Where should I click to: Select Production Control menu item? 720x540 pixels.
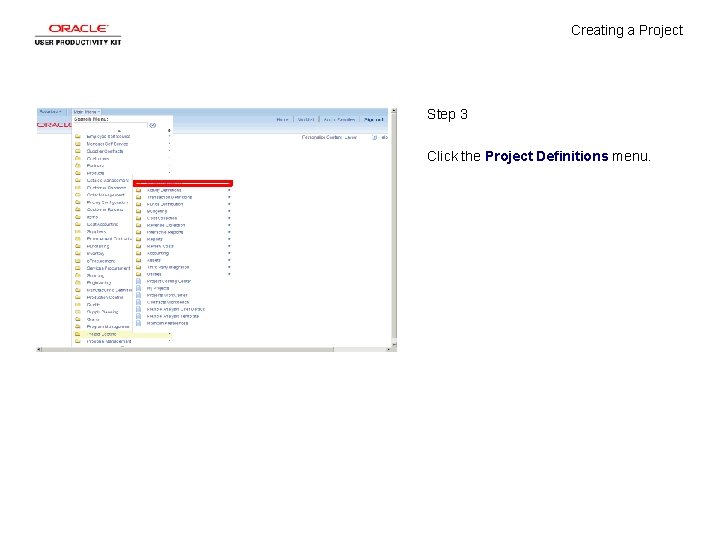pyautogui.click(x=105, y=297)
